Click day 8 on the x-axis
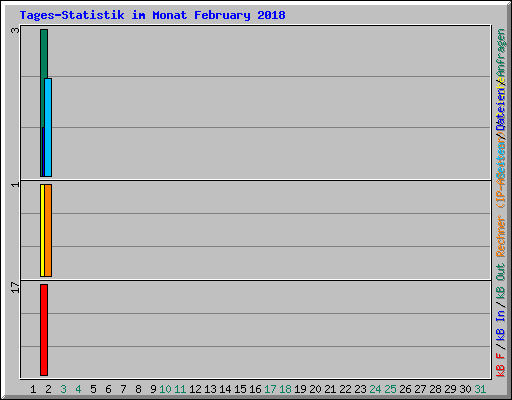Image resolution: width=512 pixels, height=400 pixels. (x=138, y=389)
